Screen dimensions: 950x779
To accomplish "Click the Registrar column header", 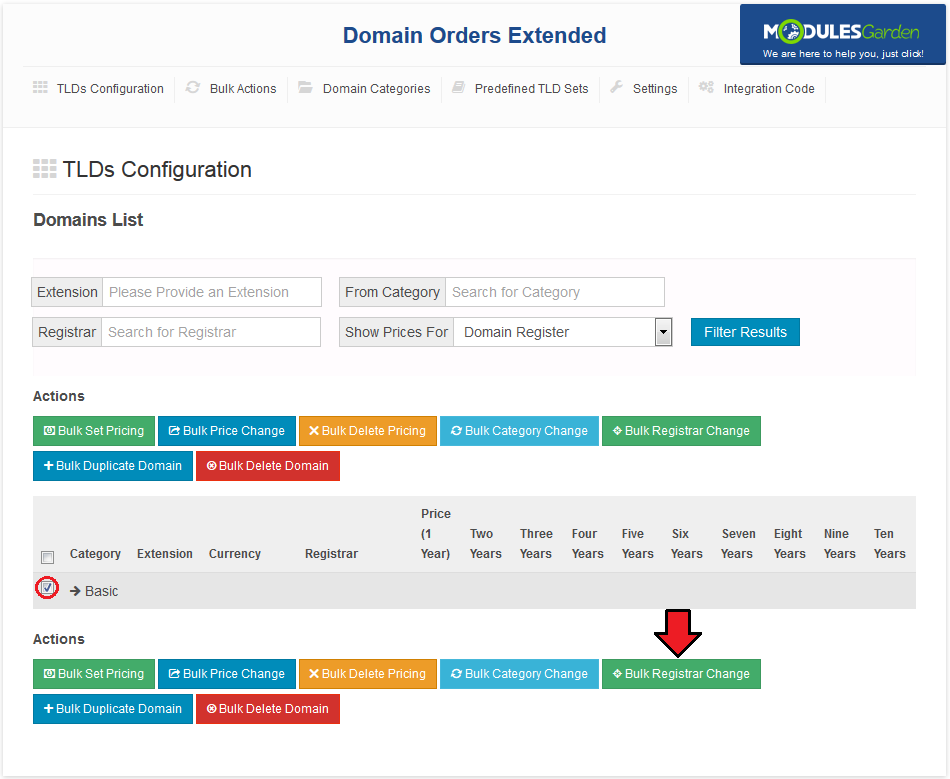I will pos(331,554).
